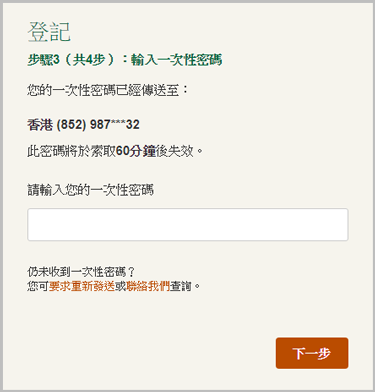Request resend via 要求重新發送 link

[x=82, y=286]
